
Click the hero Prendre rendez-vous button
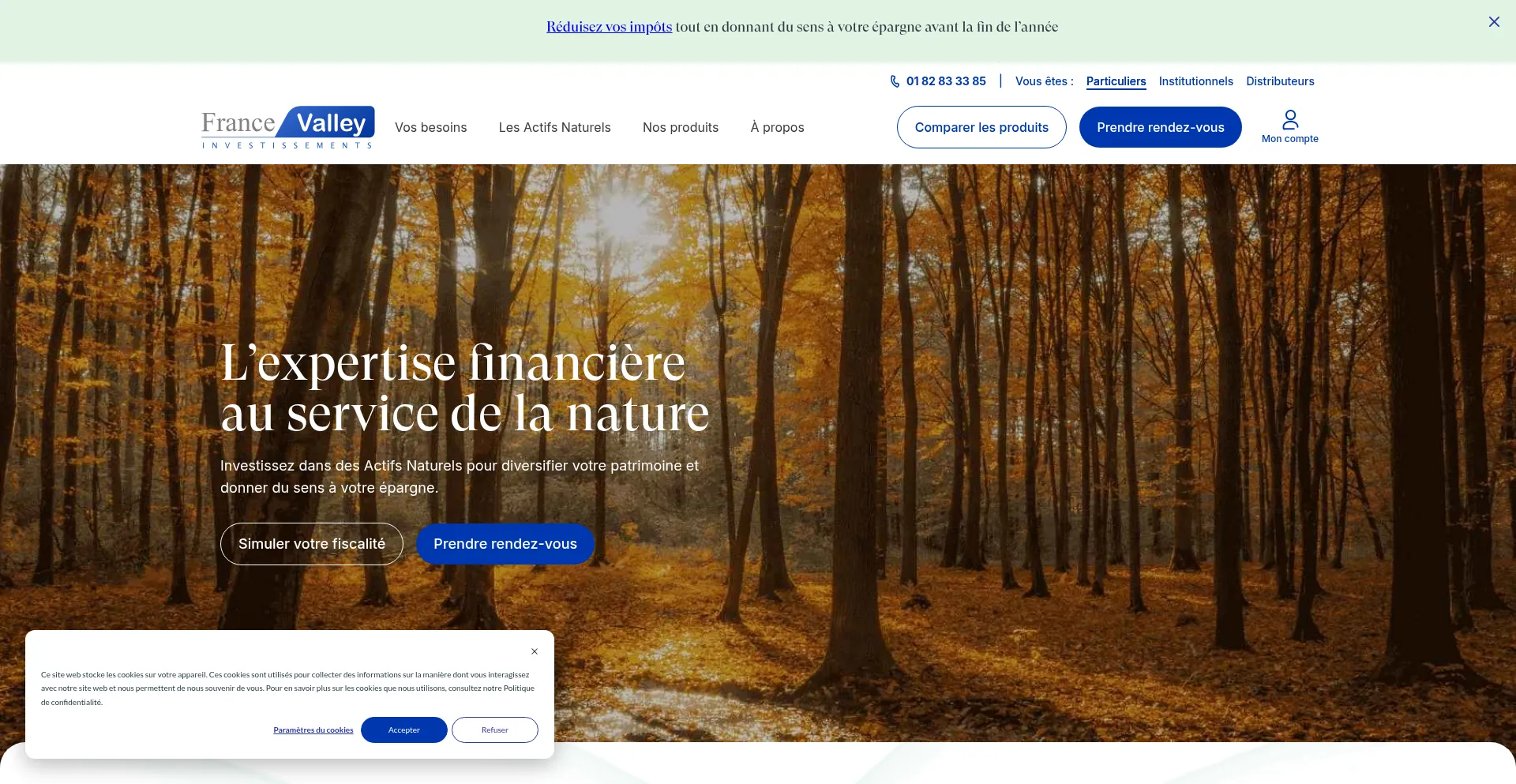[505, 544]
